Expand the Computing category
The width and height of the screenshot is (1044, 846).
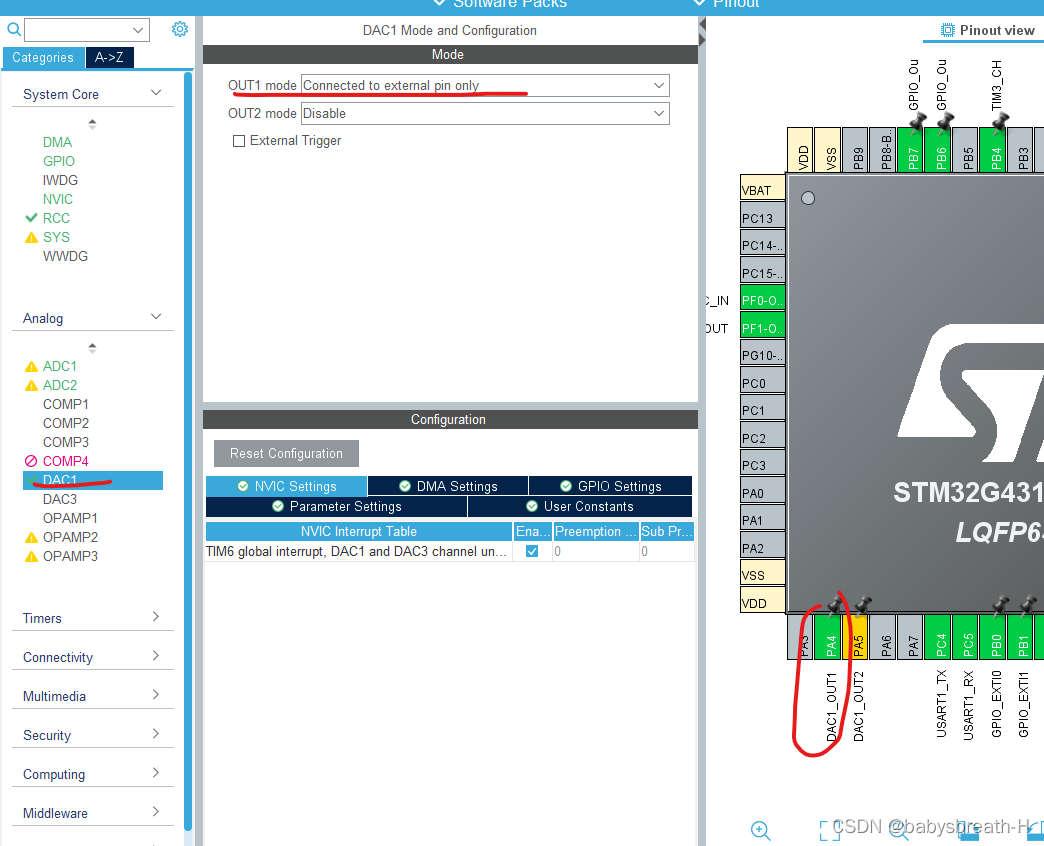[156, 773]
